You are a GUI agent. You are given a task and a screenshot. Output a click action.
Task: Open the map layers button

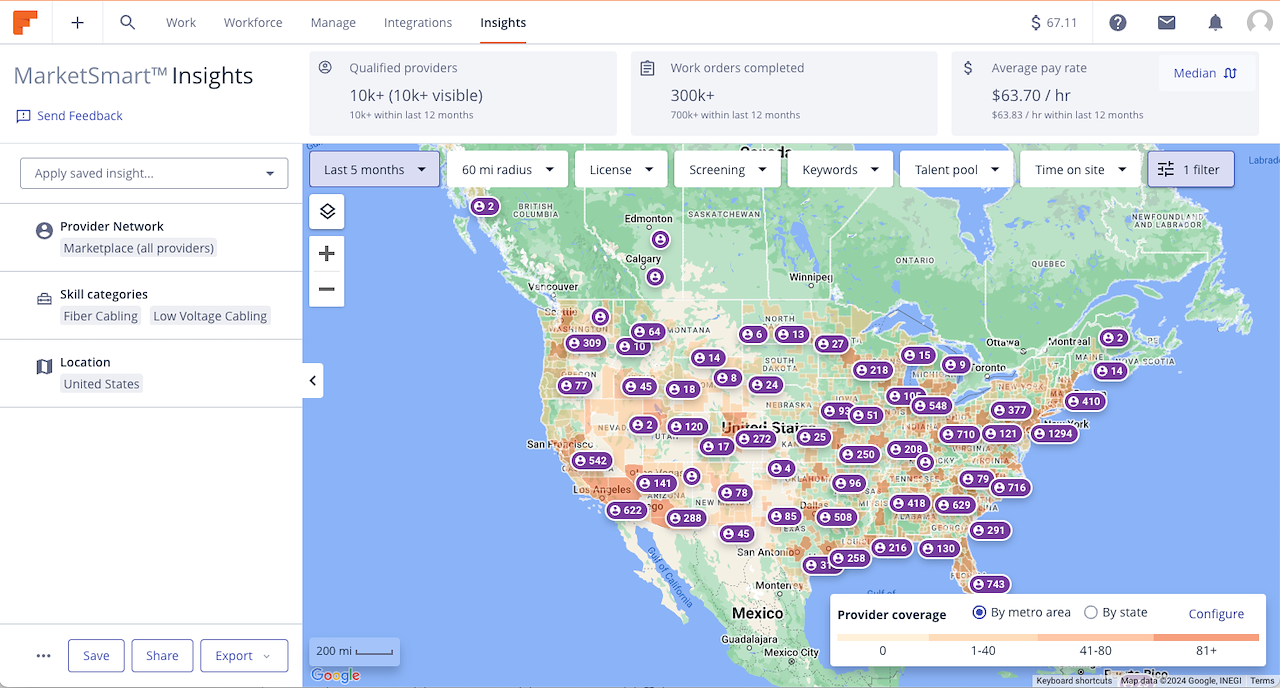327,211
